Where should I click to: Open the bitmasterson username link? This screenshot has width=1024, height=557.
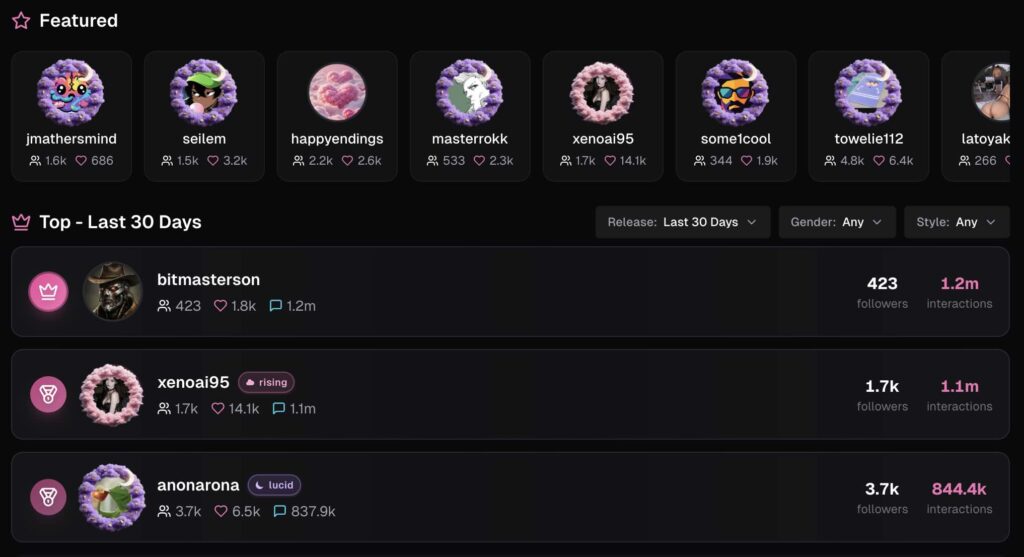208,280
